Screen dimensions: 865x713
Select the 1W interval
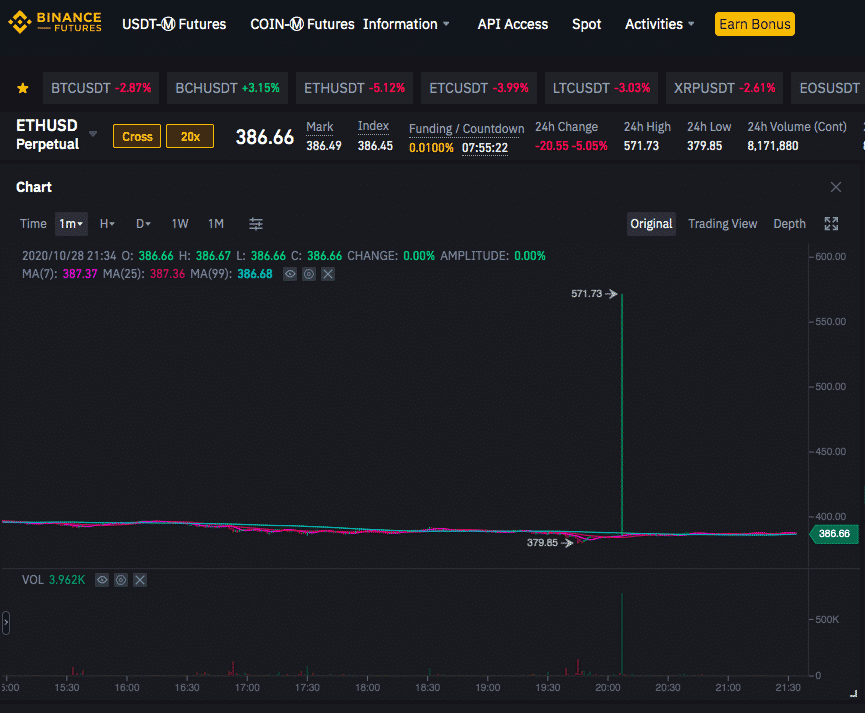tap(180, 224)
